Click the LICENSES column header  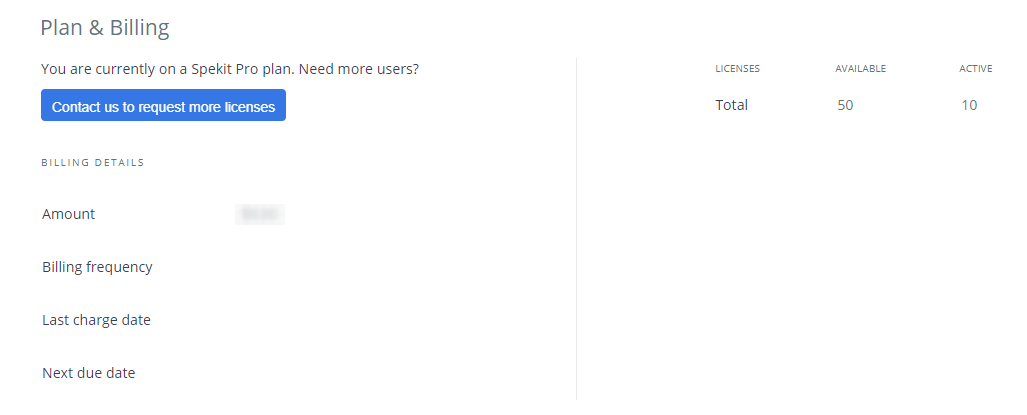click(x=738, y=69)
